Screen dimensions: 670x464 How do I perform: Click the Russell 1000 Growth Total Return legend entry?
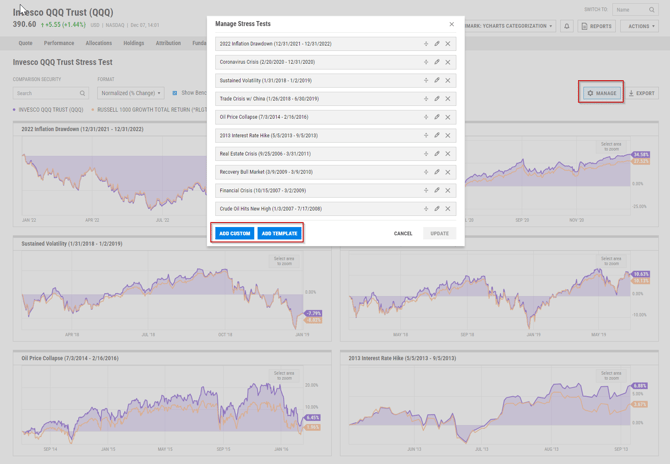[149, 110]
